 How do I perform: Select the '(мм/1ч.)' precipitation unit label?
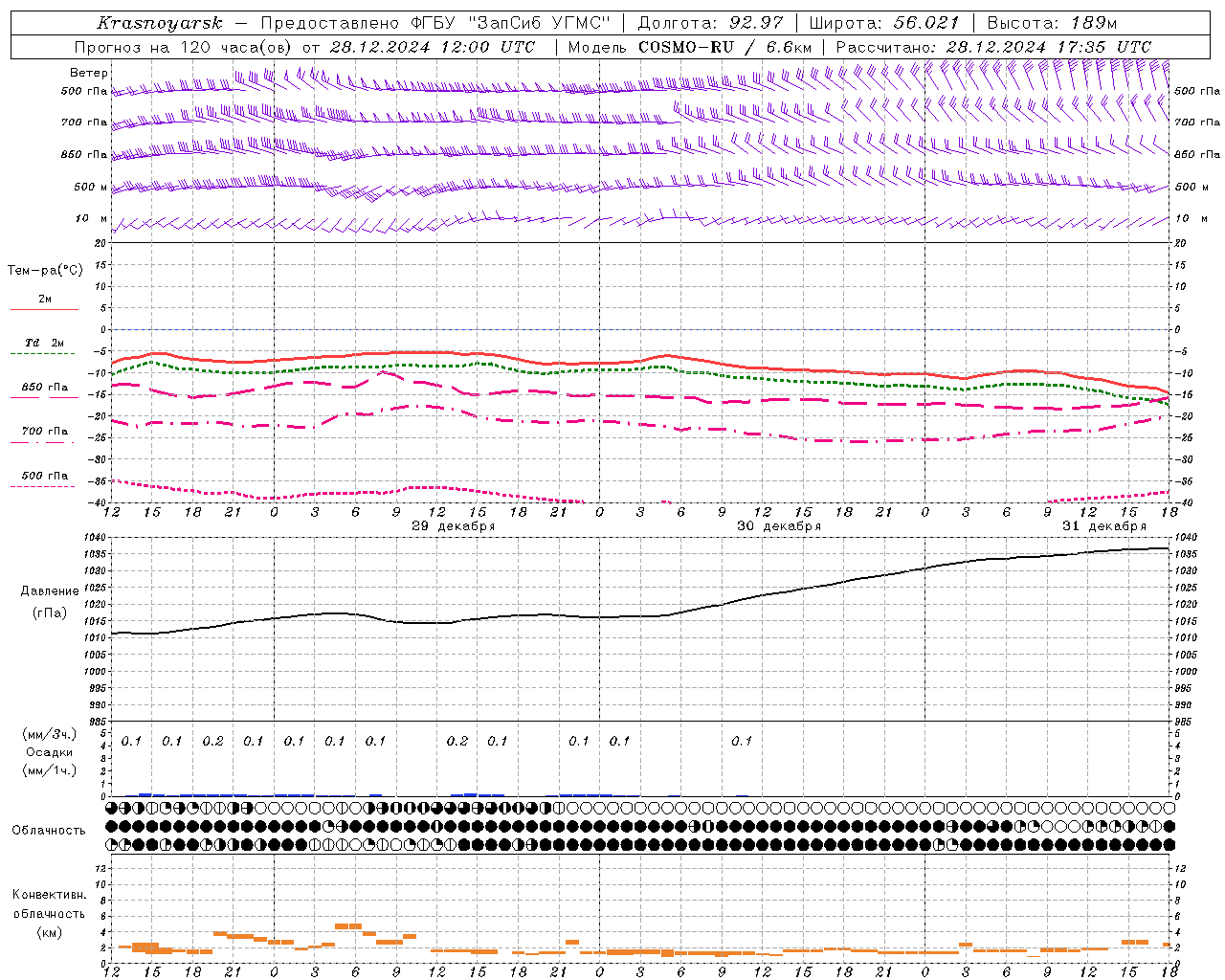click(x=50, y=770)
